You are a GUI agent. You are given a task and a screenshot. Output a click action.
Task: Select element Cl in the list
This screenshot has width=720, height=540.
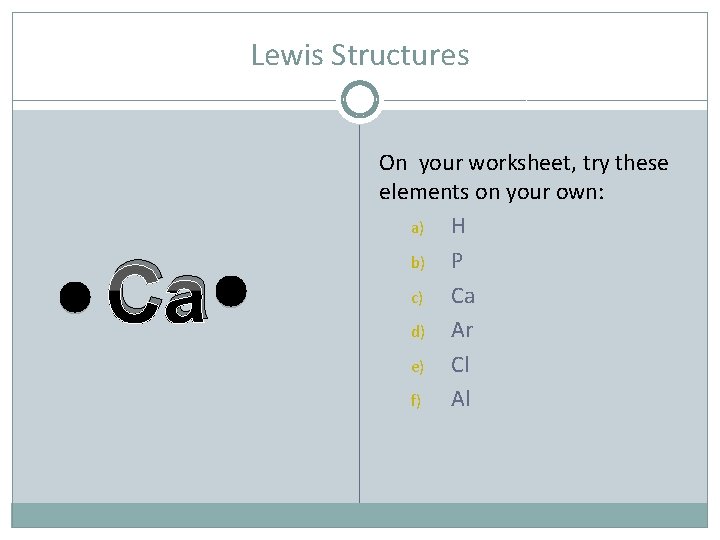tap(460, 365)
